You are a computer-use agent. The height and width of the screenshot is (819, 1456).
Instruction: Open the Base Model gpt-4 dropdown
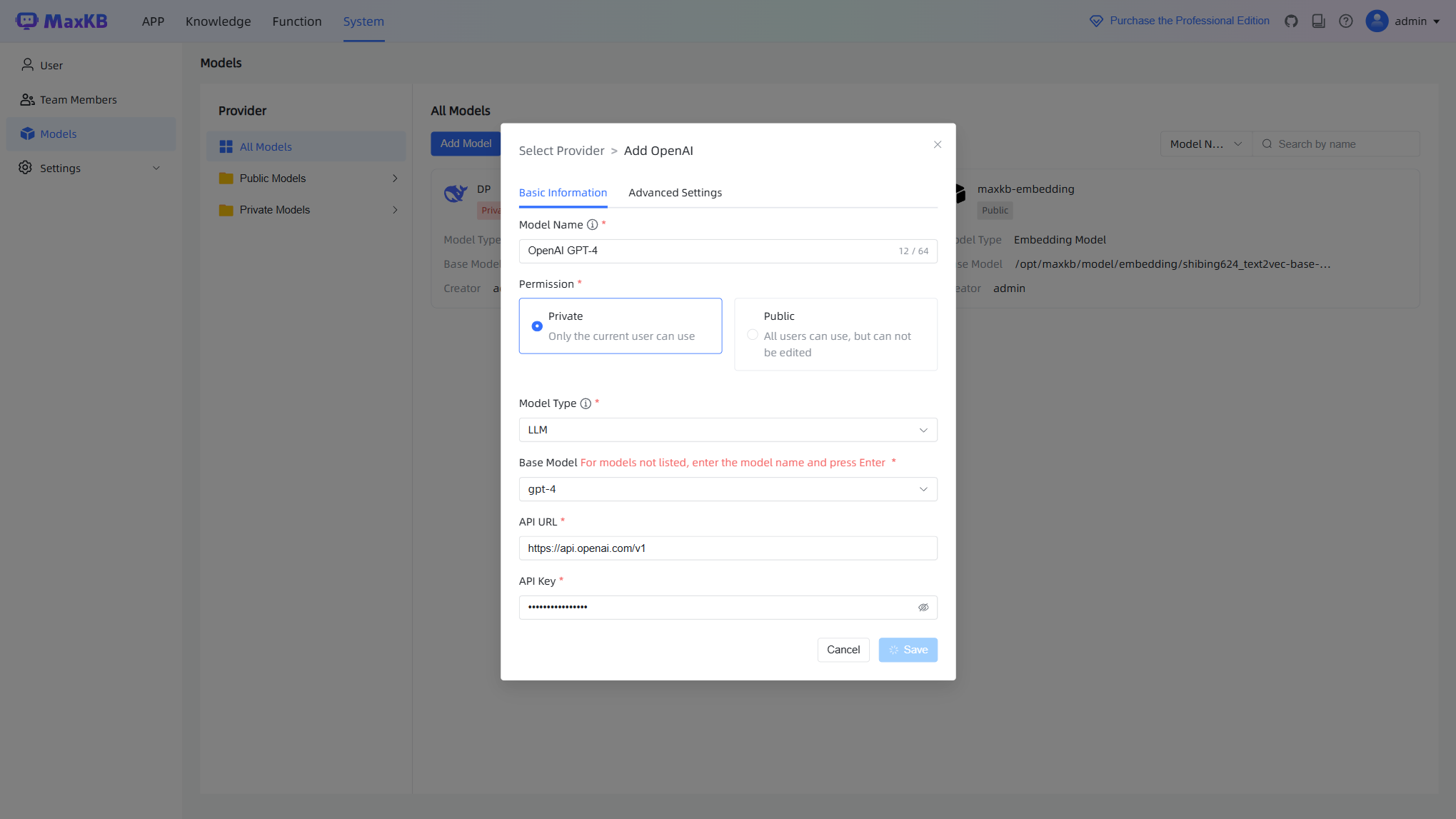(727, 489)
